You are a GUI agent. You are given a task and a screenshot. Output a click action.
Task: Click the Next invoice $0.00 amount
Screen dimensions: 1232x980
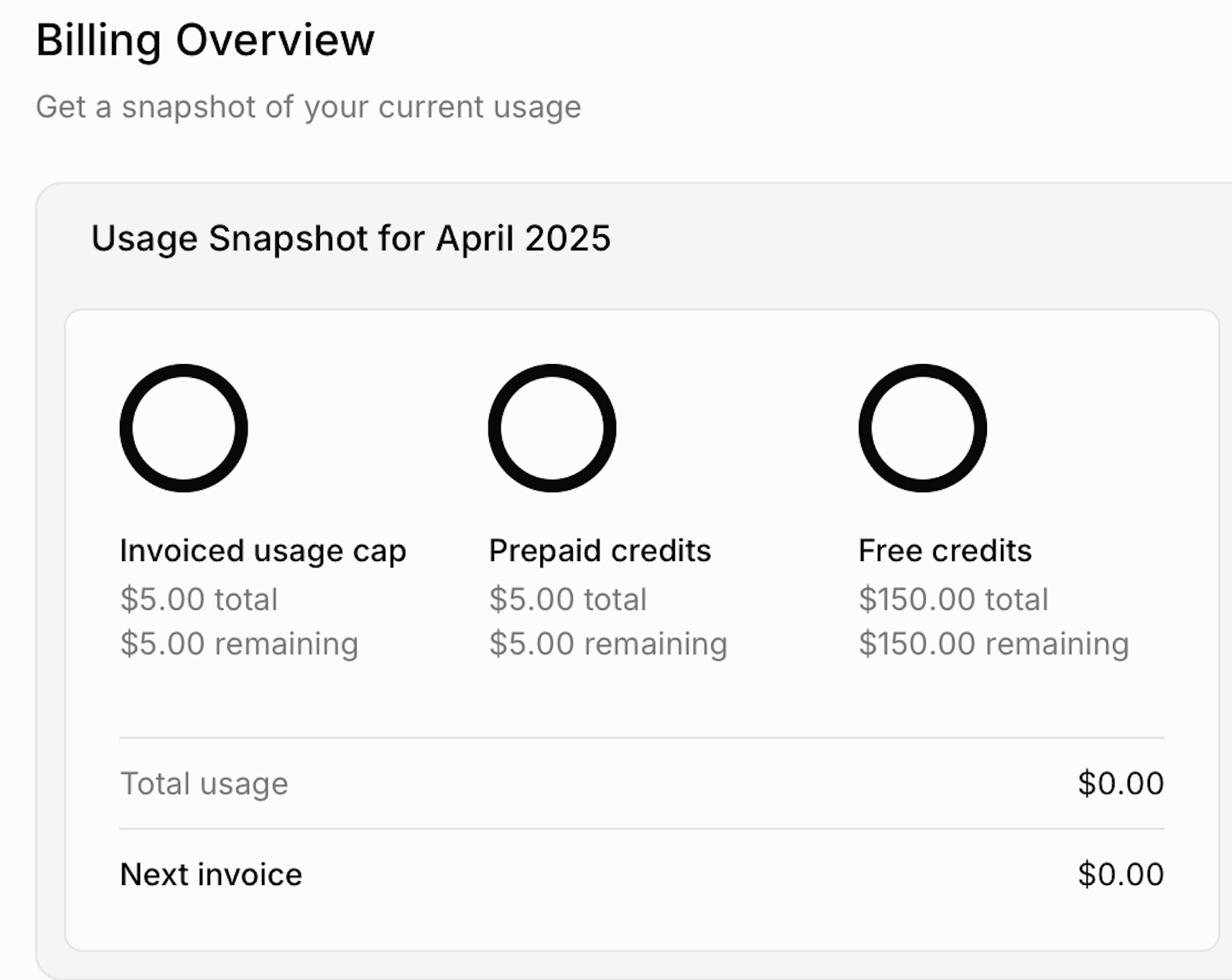coord(1121,875)
